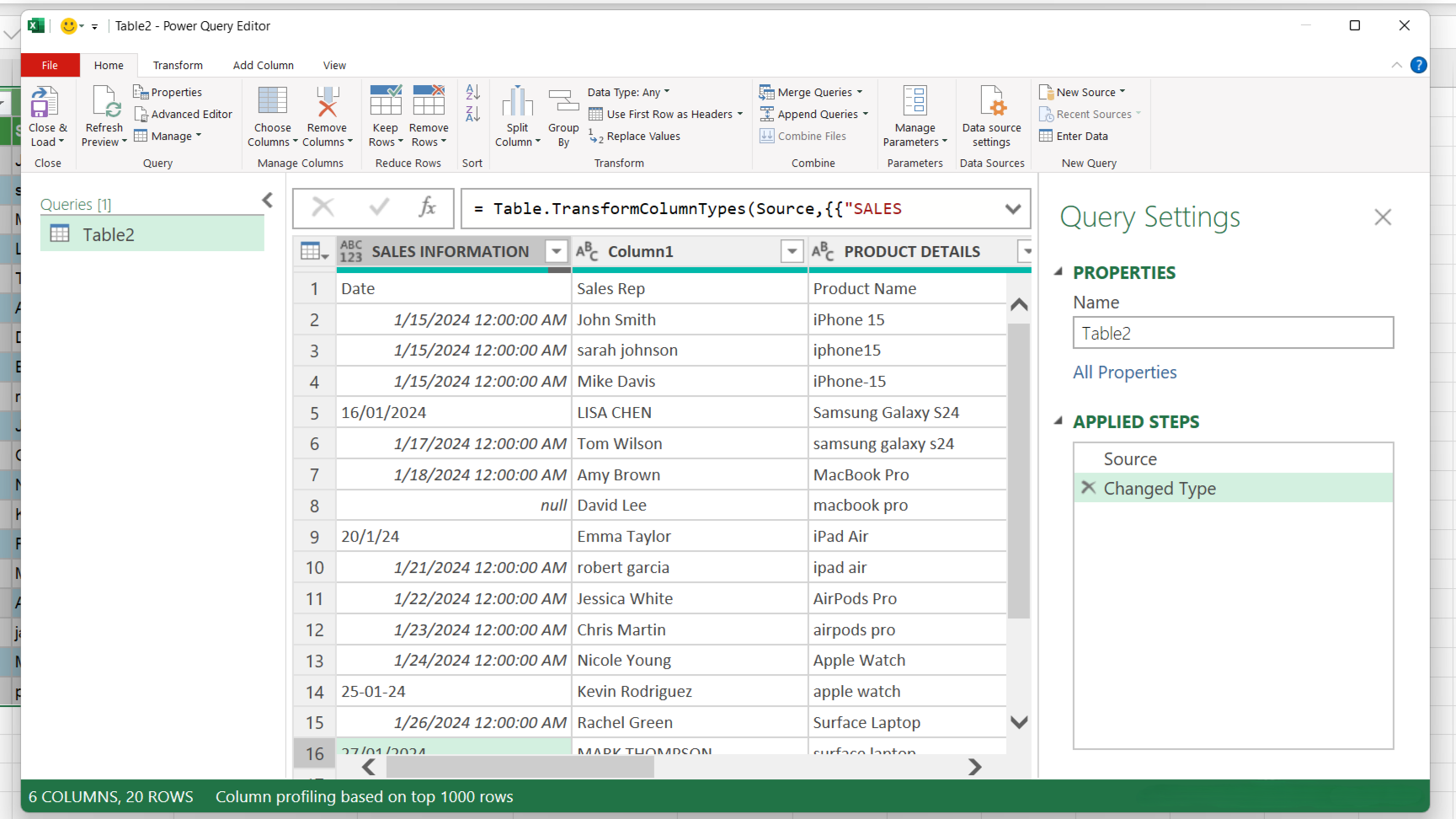Expand the formula bar with the chevron
Image resolution: width=1456 pixels, height=819 pixels.
(1013, 209)
